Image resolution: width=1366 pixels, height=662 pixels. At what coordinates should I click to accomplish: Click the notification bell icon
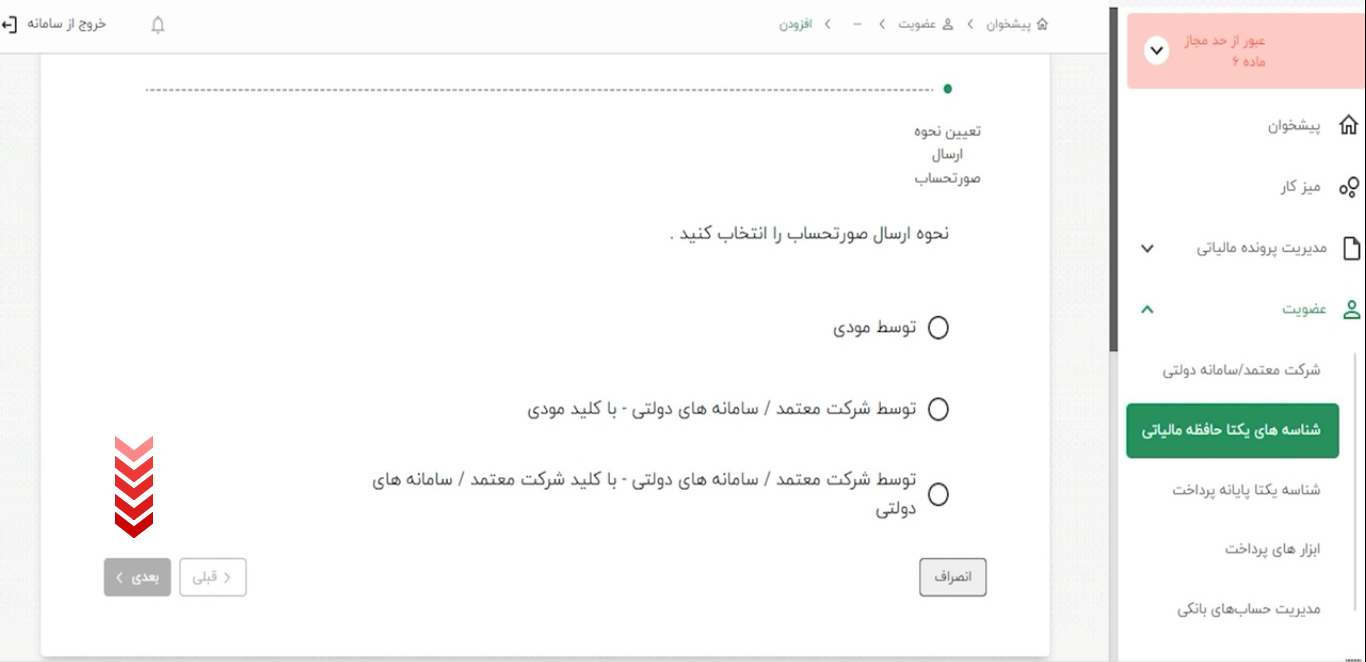(158, 25)
